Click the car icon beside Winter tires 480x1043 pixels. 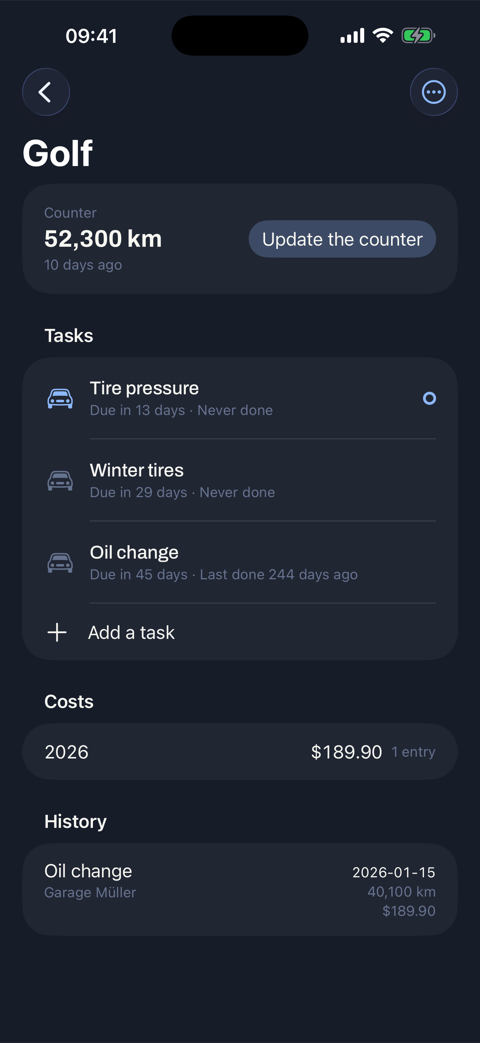click(x=60, y=480)
